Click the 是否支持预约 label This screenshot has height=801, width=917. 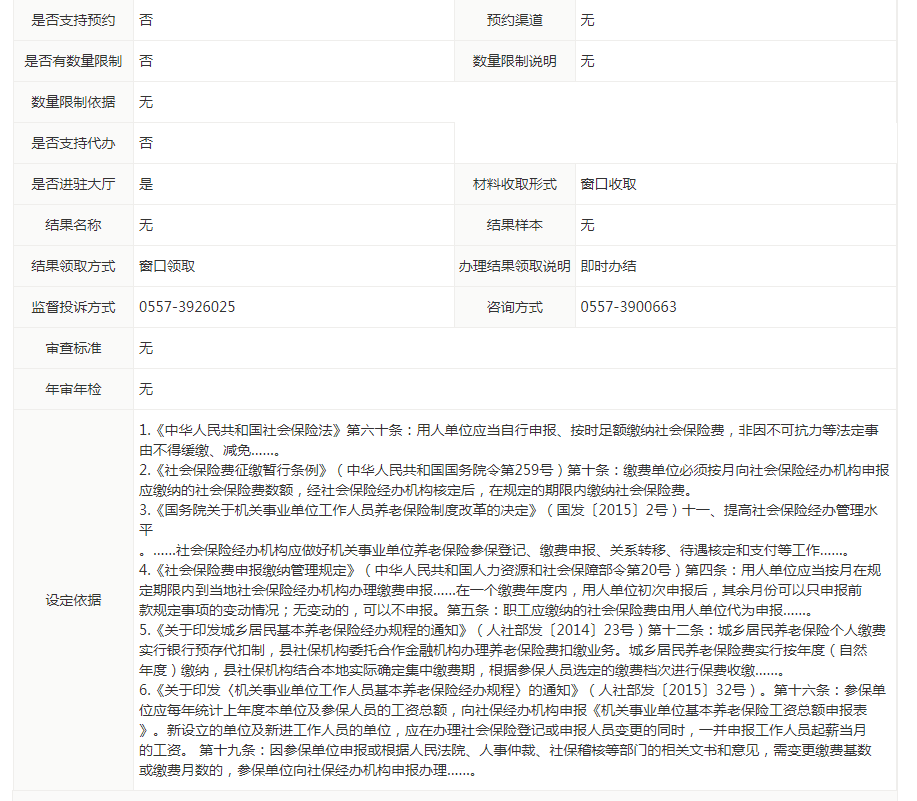pos(73,20)
